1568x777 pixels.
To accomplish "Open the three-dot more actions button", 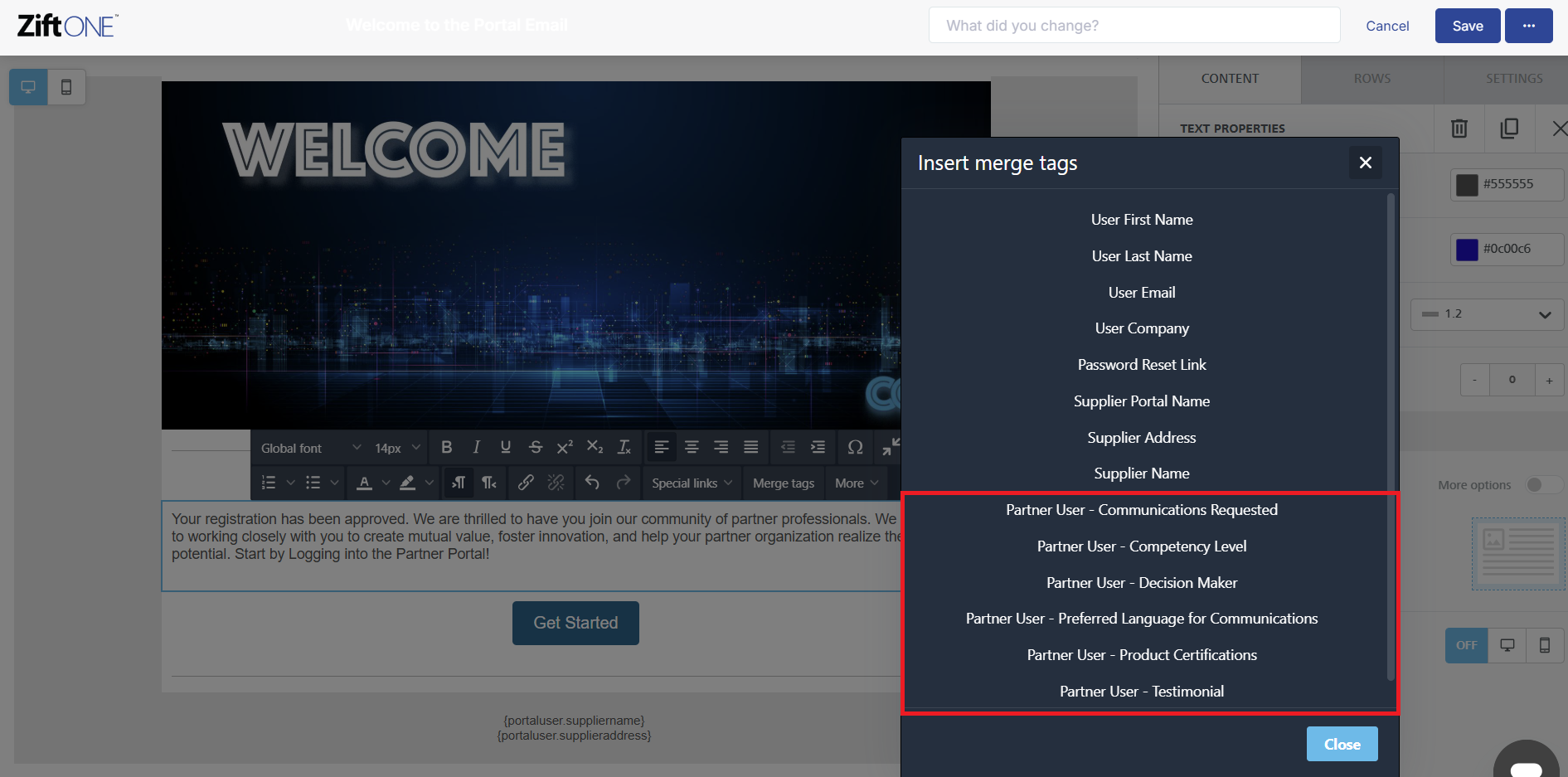I will (1529, 26).
